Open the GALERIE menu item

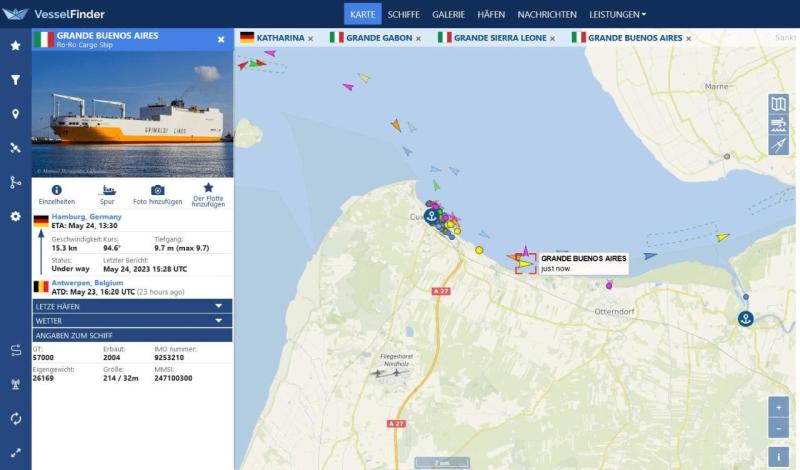tap(448, 14)
